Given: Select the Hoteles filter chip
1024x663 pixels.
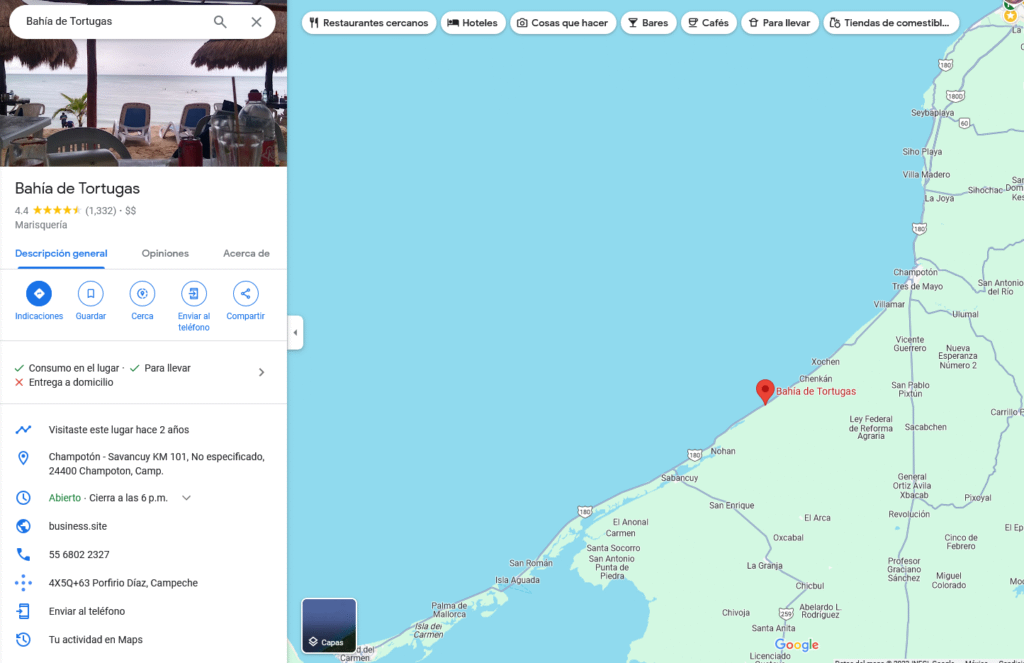Looking at the screenshot, I should pos(472,23).
